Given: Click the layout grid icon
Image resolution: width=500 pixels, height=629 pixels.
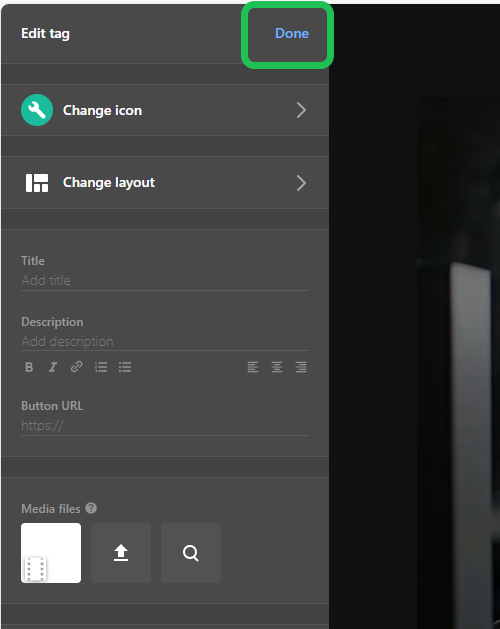Looking at the screenshot, I should [x=37, y=183].
